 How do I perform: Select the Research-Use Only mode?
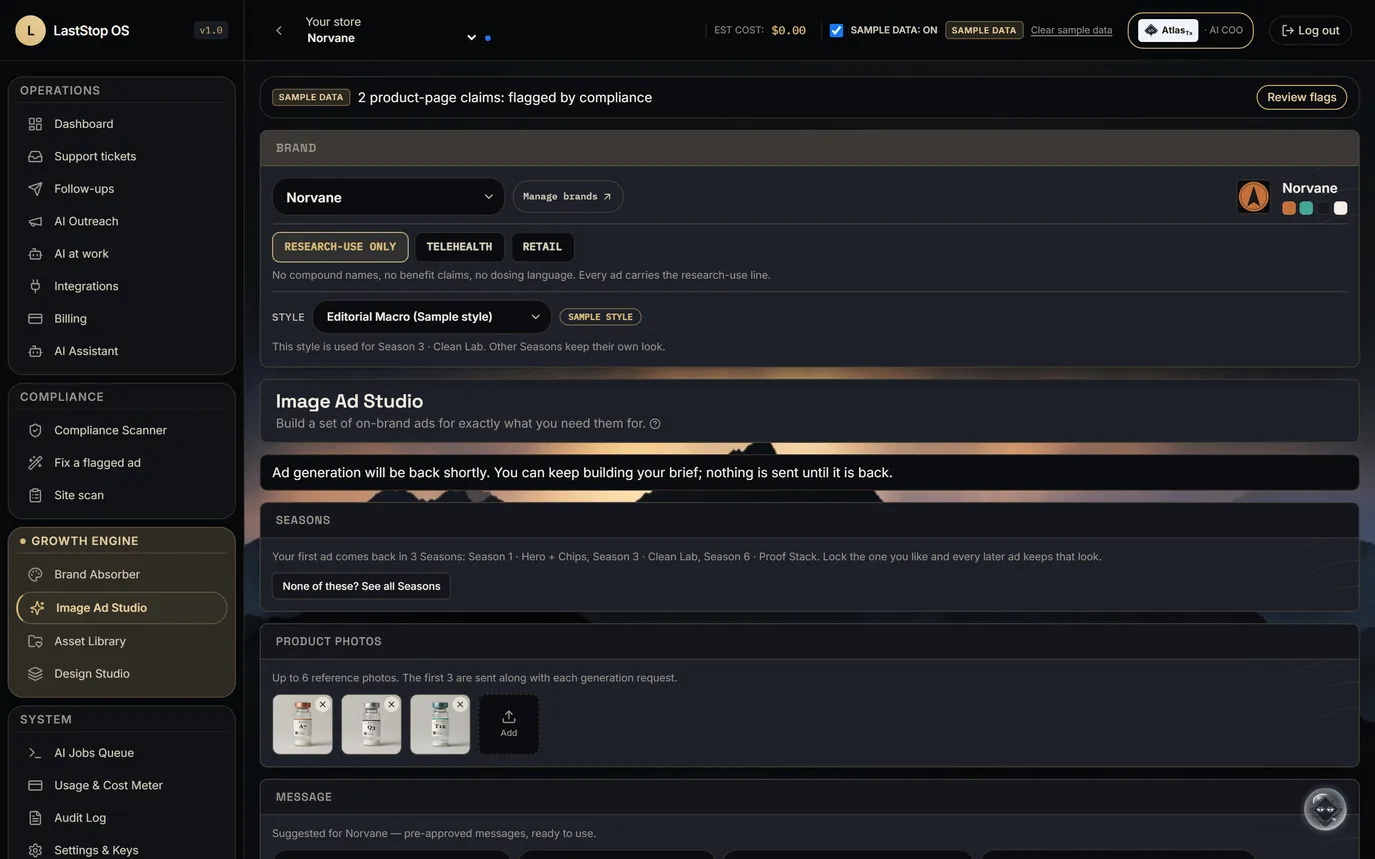pos(340,247)
